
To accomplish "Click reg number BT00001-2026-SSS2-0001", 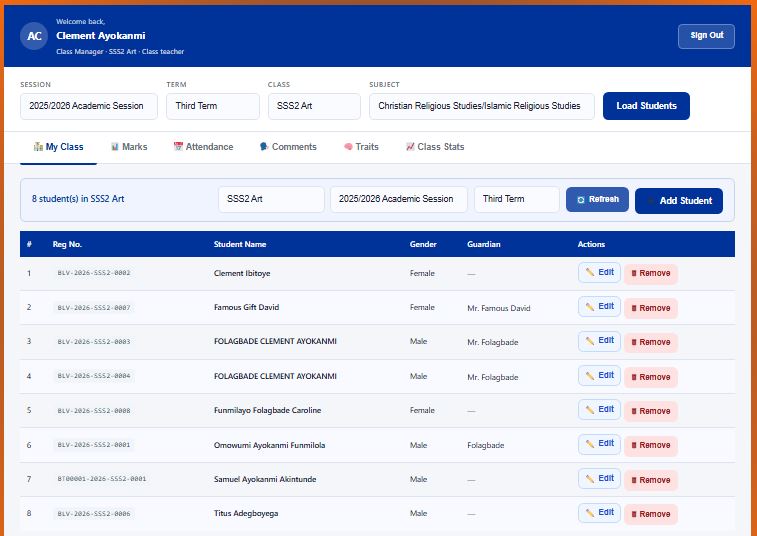I will tap(102, 479).
